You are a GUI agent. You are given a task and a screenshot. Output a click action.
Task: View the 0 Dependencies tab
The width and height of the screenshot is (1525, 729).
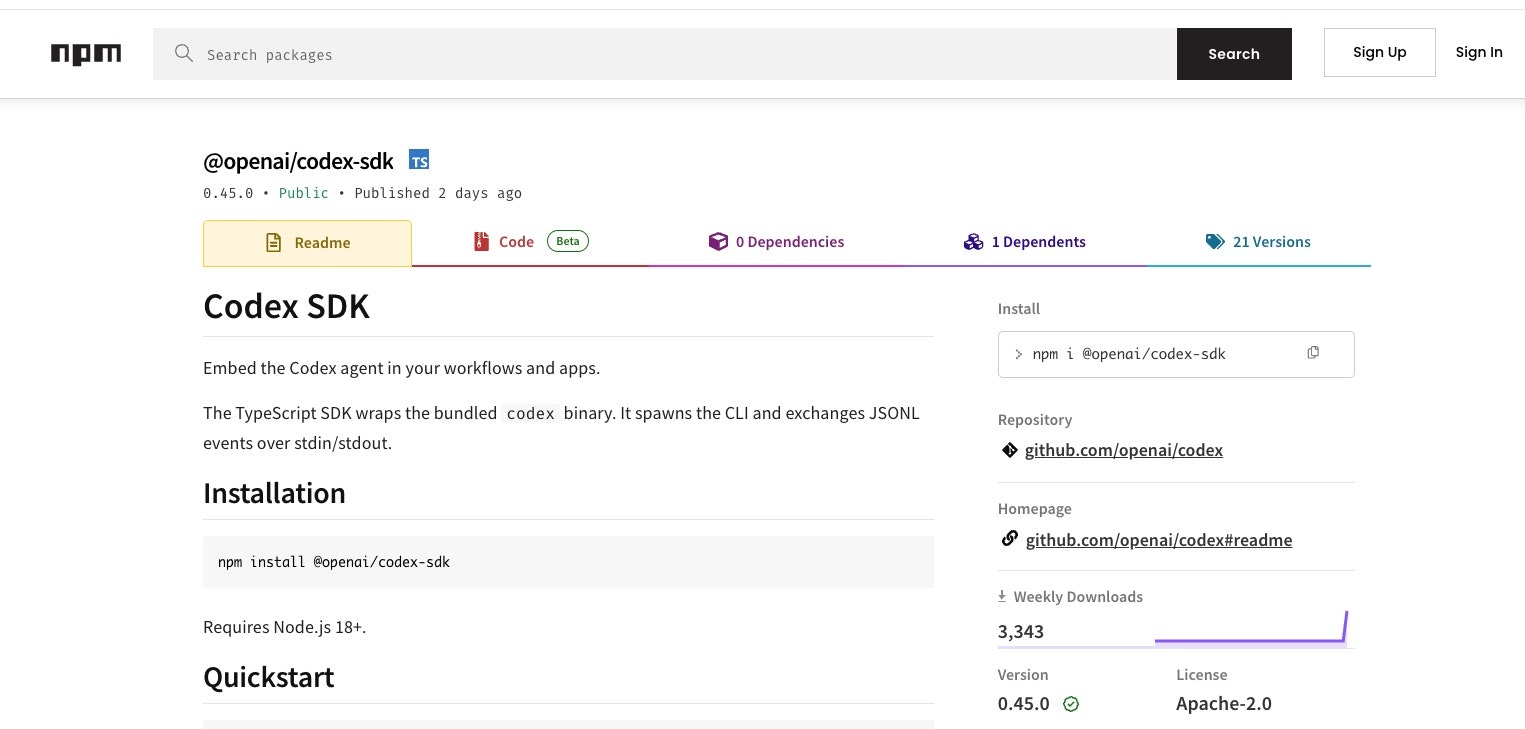click(776, 242)
